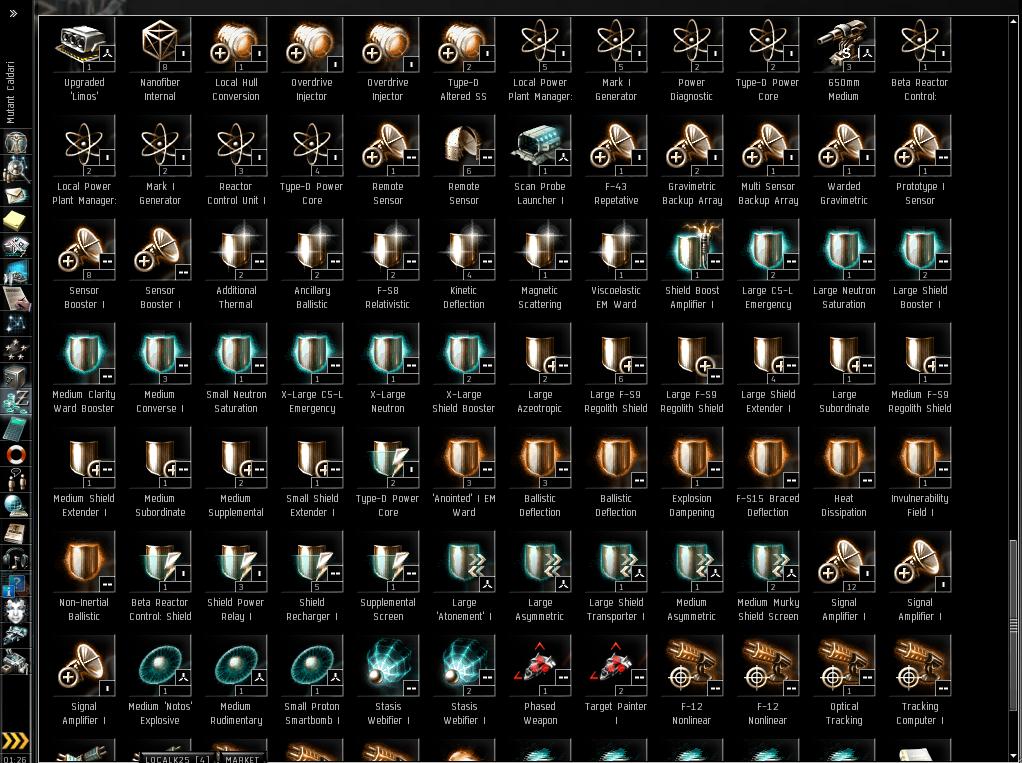Click the Shield Boost Amplifier I icon
The width and height of the screenshot is (1022, 763).
(692, 252)
